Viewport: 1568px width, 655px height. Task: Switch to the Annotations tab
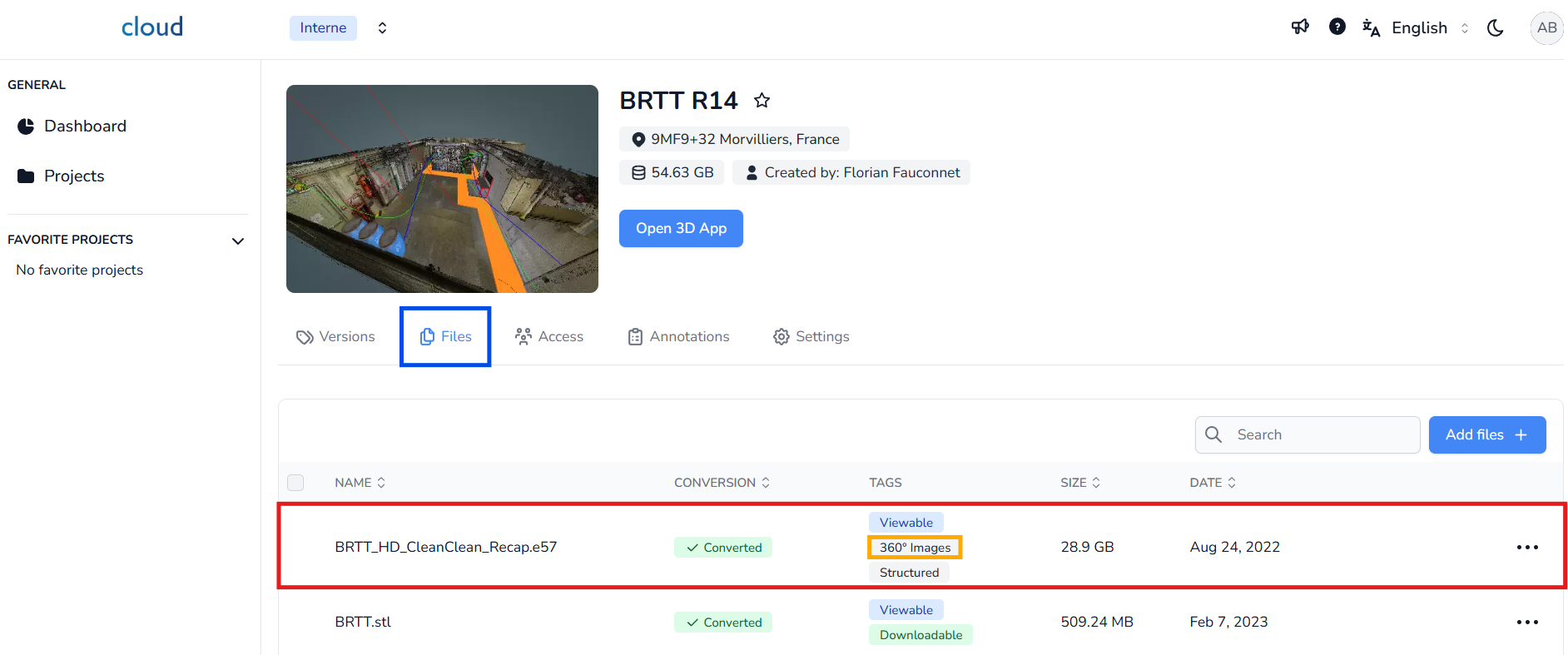(x=678, y=336)
